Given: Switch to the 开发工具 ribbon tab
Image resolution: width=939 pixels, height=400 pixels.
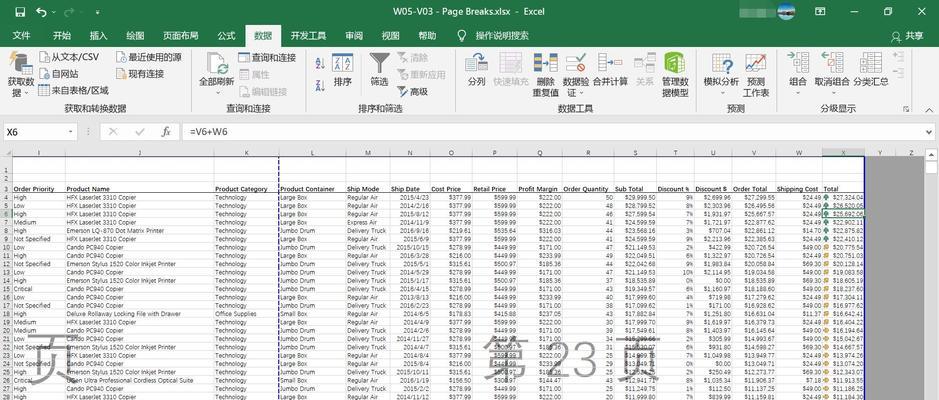Looking at the screenshot, I should 308,36.
